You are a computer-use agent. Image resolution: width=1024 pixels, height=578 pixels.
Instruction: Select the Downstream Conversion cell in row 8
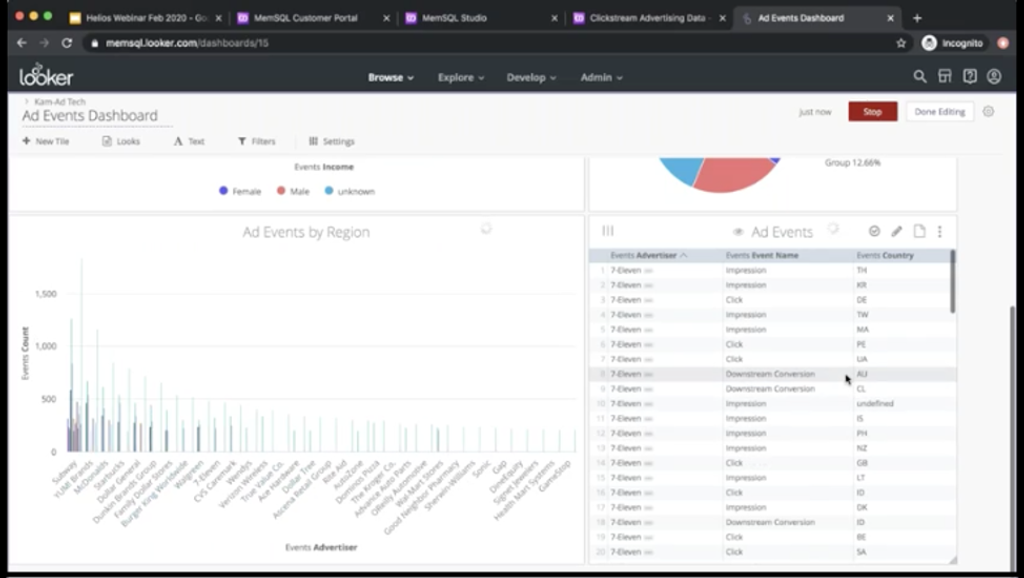(770, 374)
